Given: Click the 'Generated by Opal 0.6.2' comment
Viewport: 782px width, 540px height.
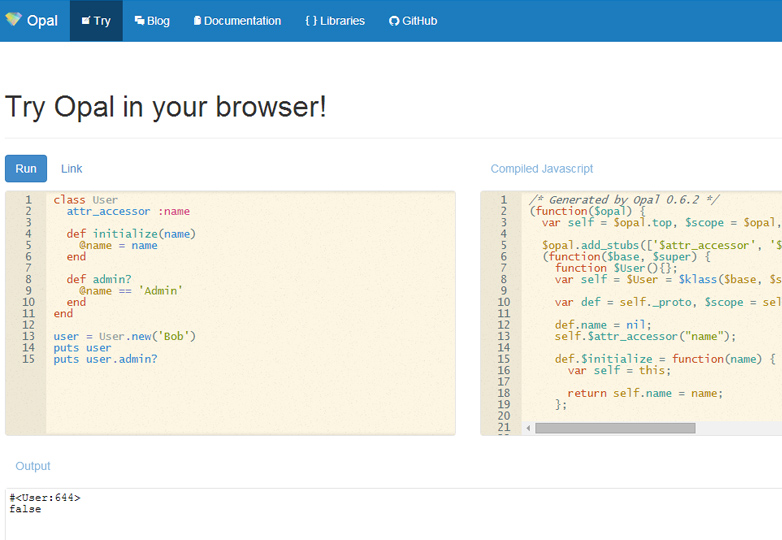Looking at the screenshot, I should (x=624, y=199).
